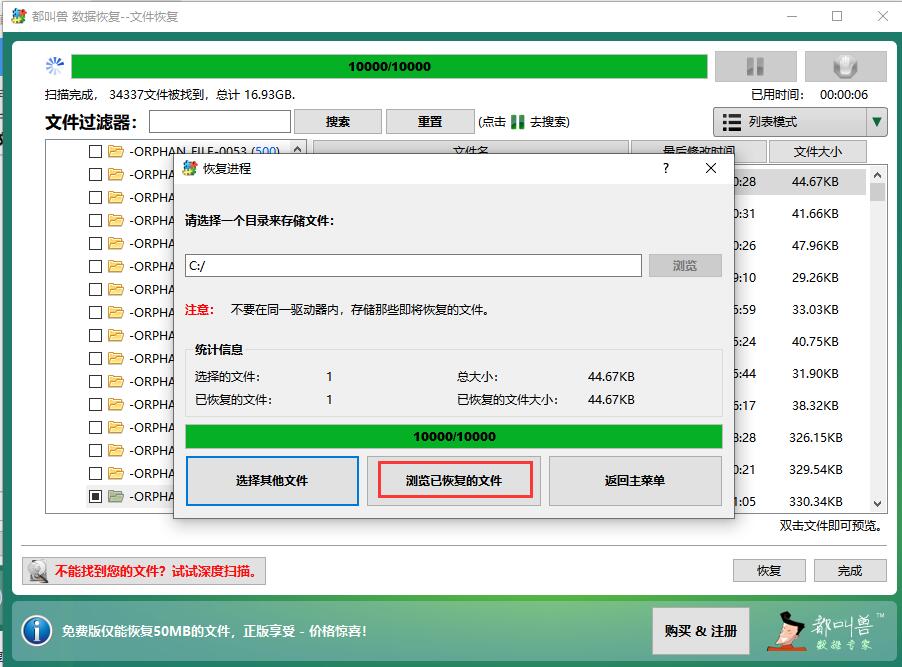The width and height of the screenshot is (902, 667).
Task: Select the 29.26KB file size cell
Action: click(815, 277)
